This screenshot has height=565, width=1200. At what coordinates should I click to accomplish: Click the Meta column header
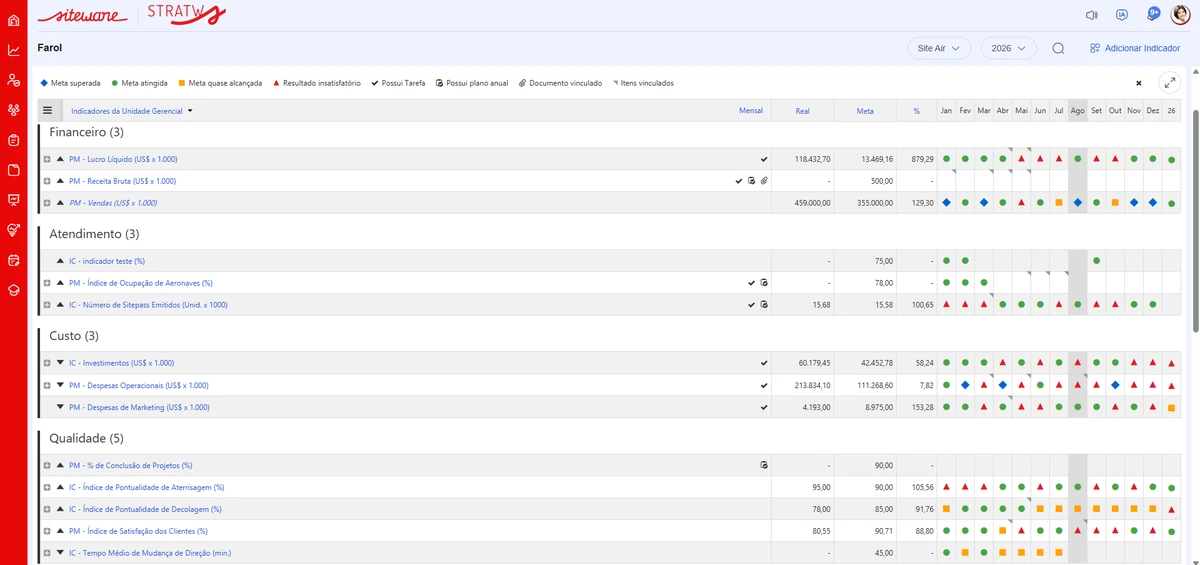pyautogui.click(x=865, y=111)
